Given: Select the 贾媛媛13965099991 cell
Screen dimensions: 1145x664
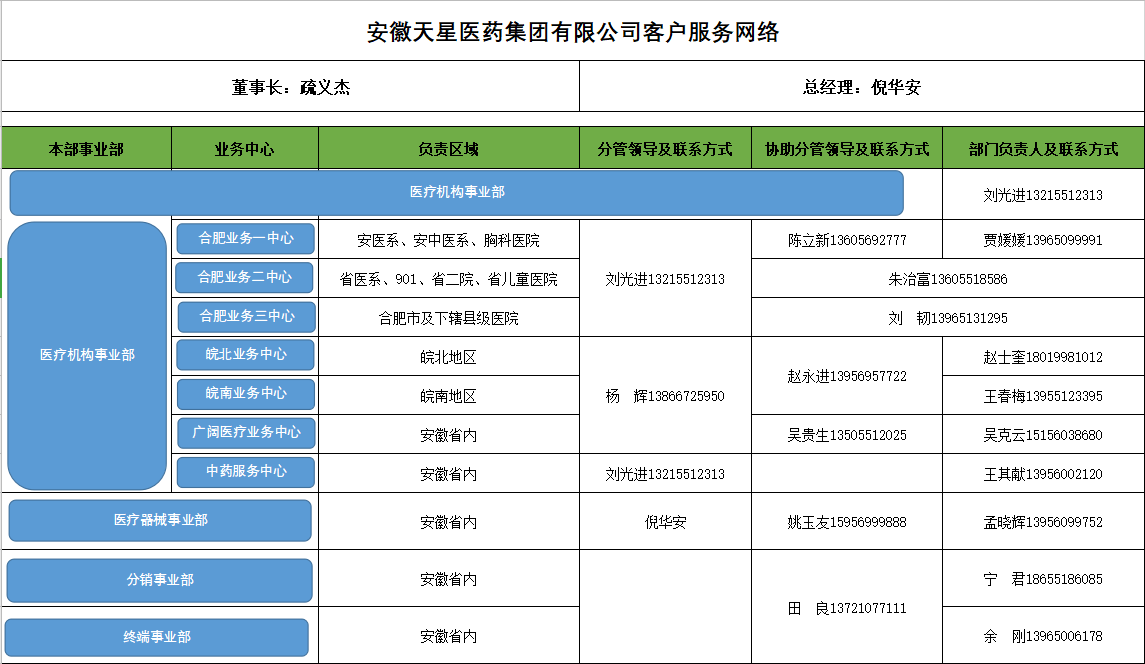Looking at the screenshot, I should pos(1043,240).
